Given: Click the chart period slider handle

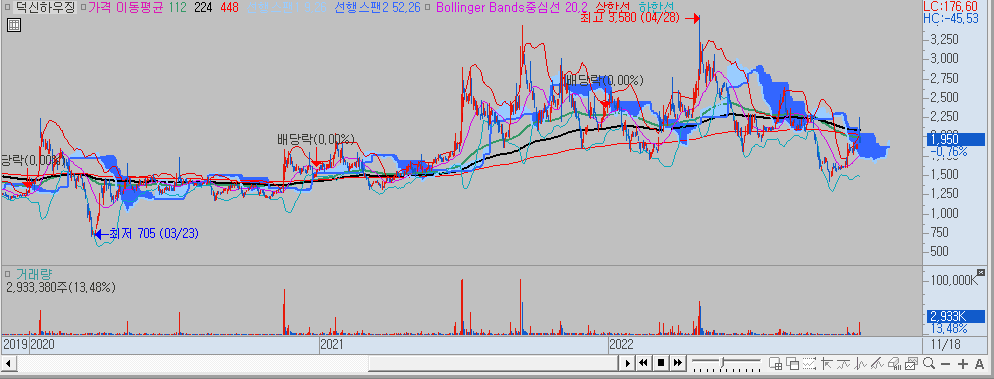Looking at the screenshot, I should (723, 362).
